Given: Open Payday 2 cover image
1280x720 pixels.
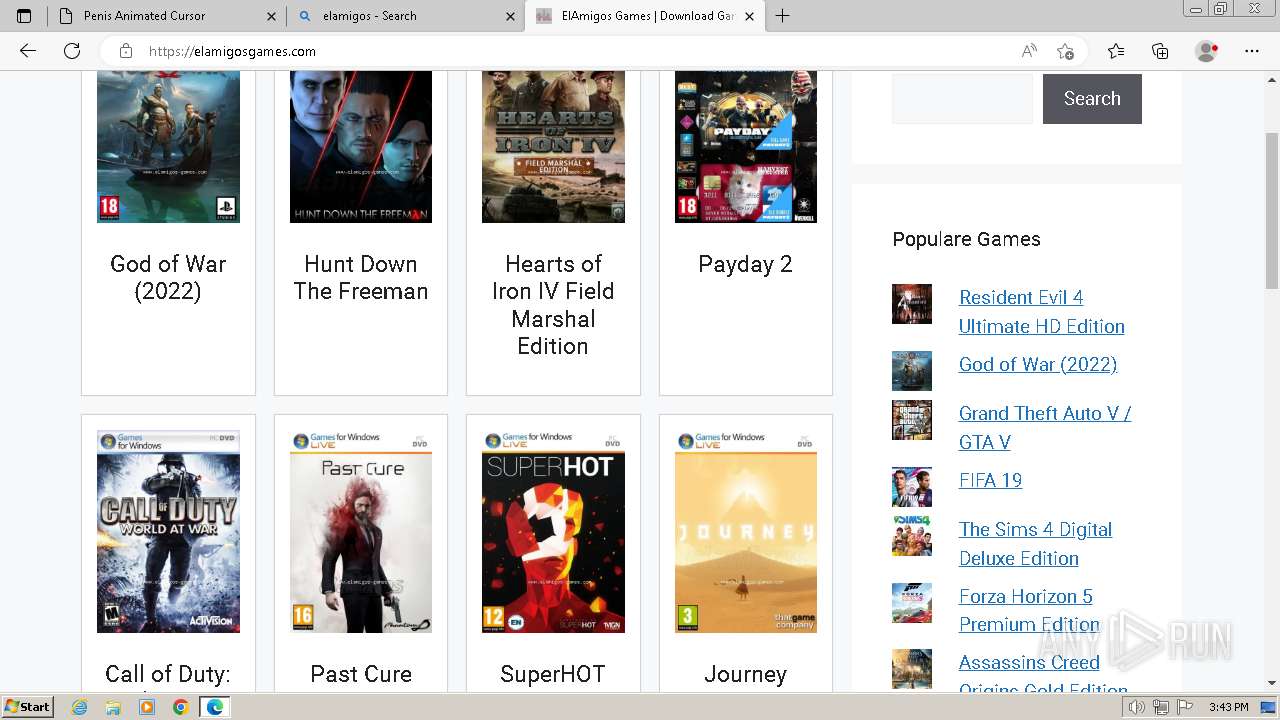Looking at the screenshot, I should (x=746, y=146).
